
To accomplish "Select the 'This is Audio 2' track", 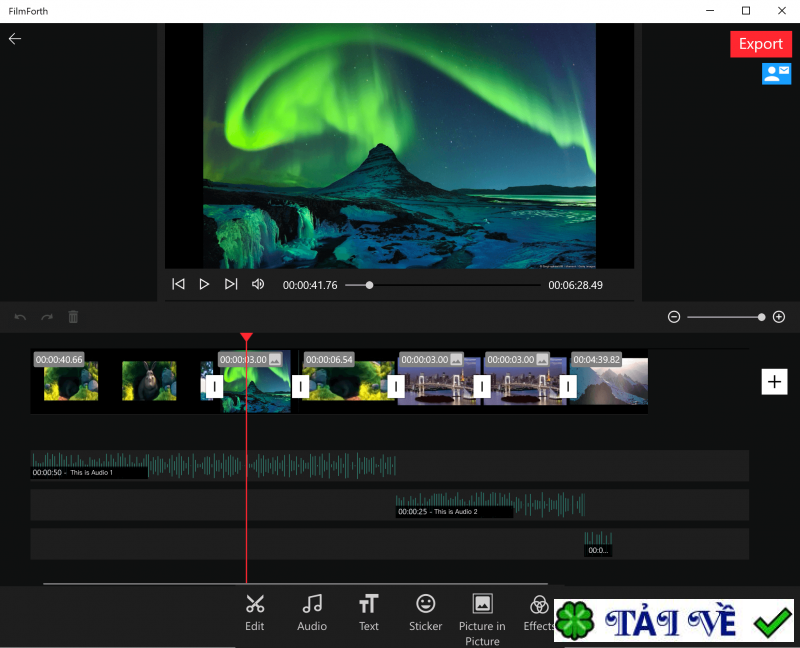I will (x=490, y=505).
